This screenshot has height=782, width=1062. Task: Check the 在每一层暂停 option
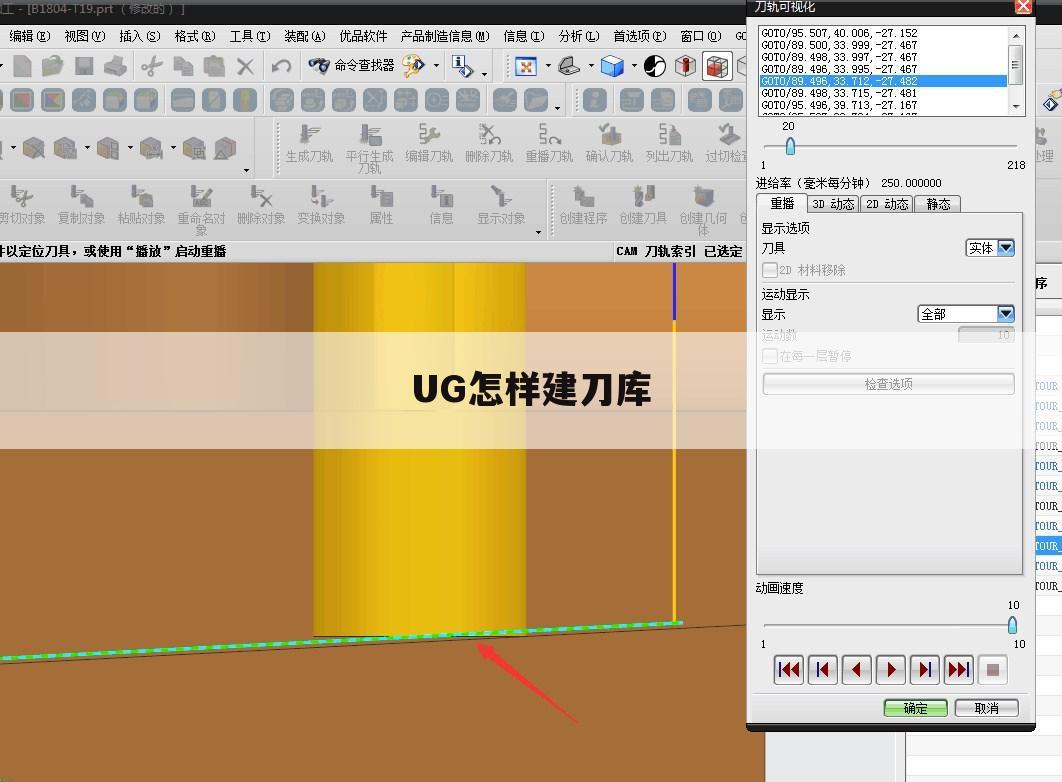tap(767, 356)
